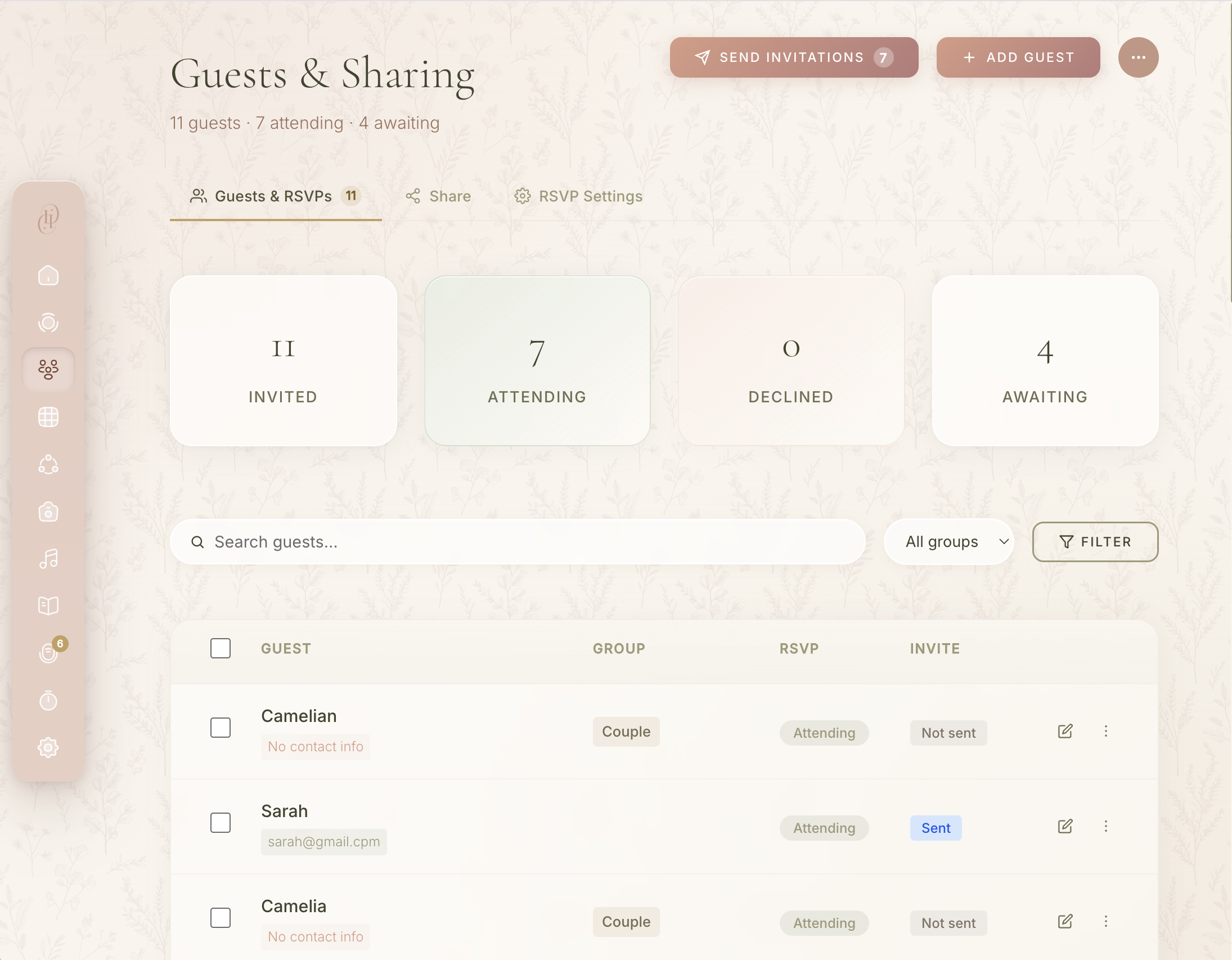
Task: Open the connected circles icon in the sidebar
Action: pos(48,464)
